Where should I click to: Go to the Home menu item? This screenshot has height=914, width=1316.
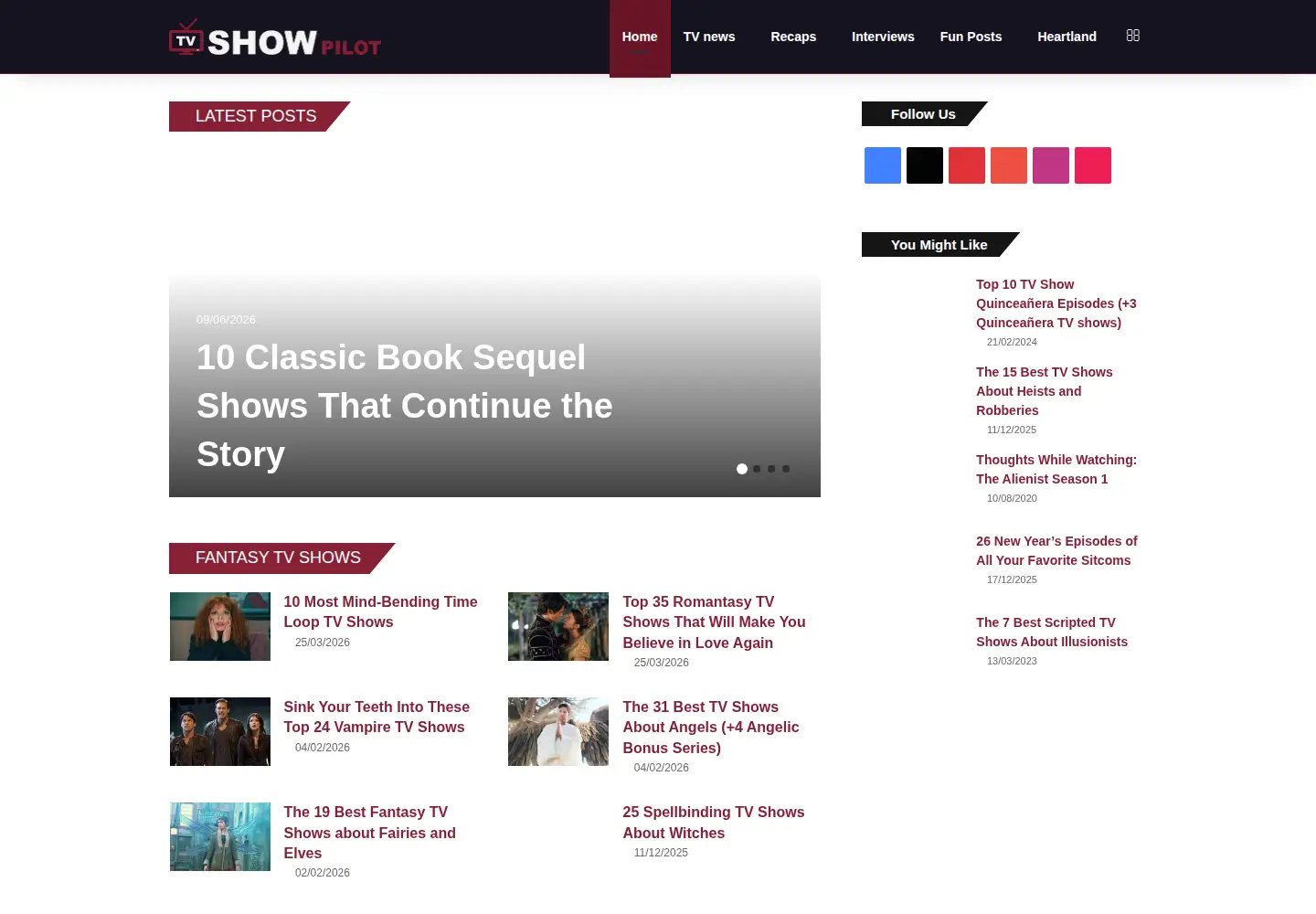click(x=640, y=37)
